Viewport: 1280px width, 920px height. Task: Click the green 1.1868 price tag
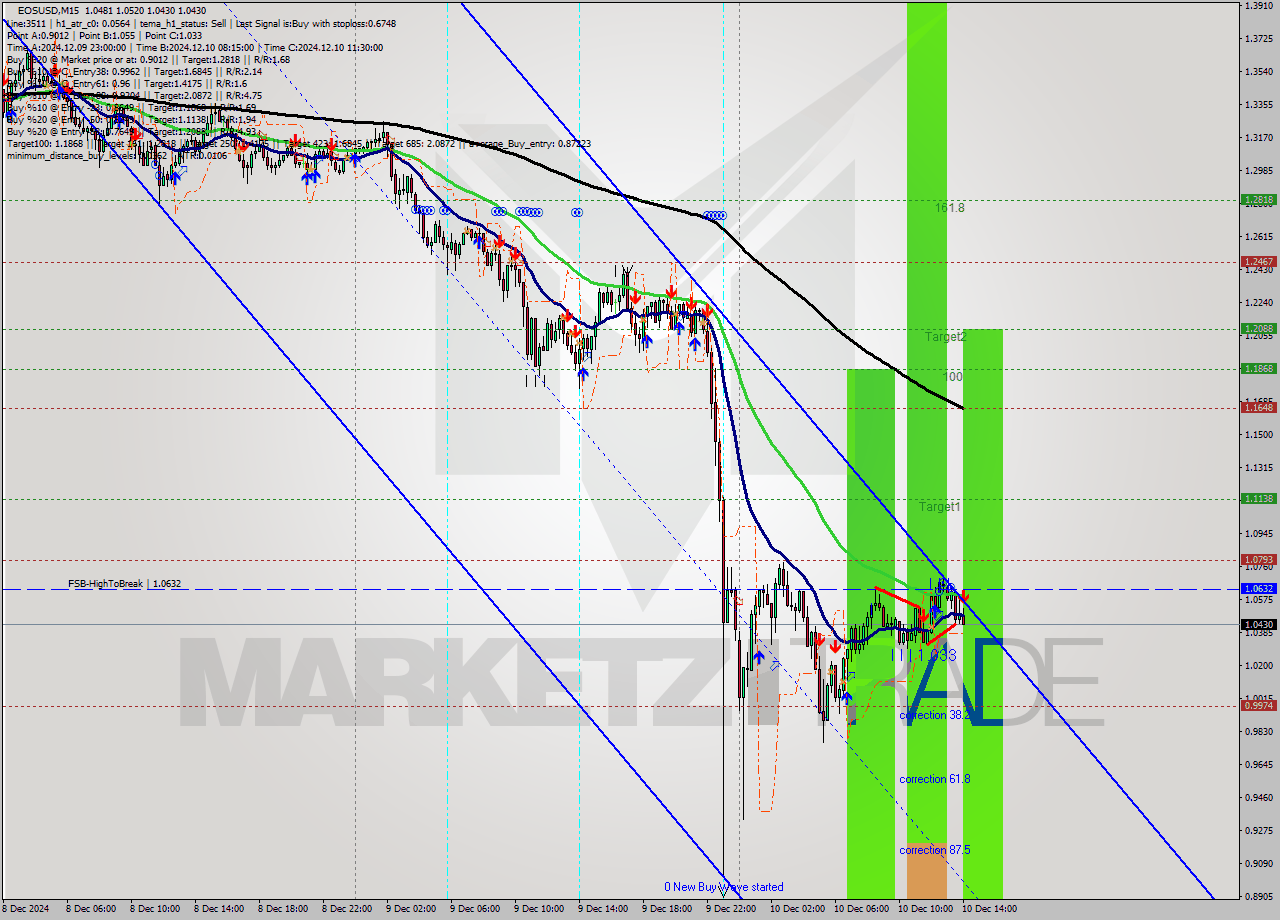pyautogui.click(x=1258, y=369)
